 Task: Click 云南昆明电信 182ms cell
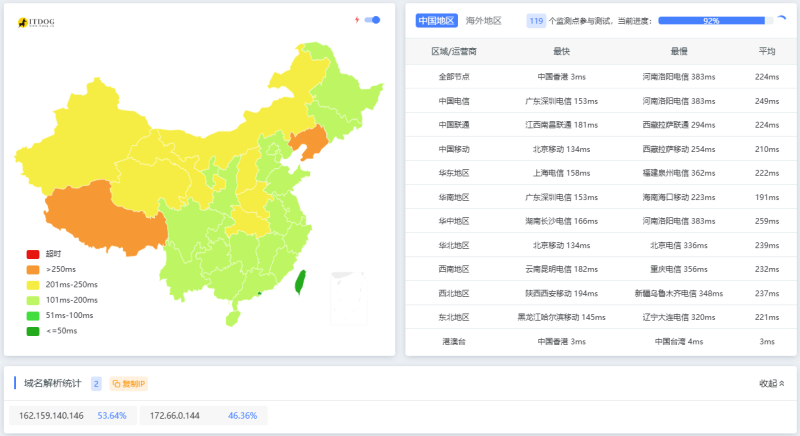(x=561, y=269)
